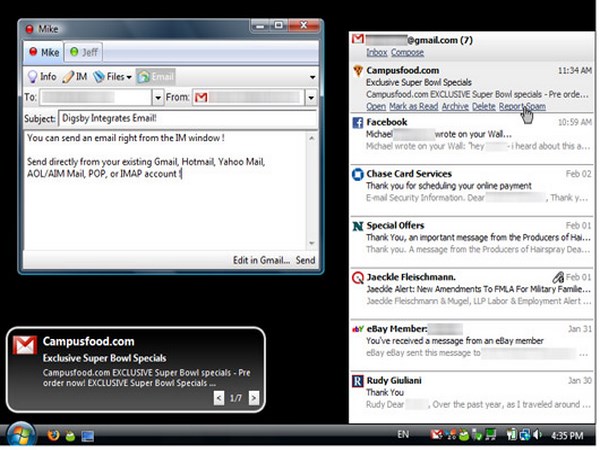Expand the From account dropdown
This screenshot has height=450, width=600.
[x=310, y=97]
